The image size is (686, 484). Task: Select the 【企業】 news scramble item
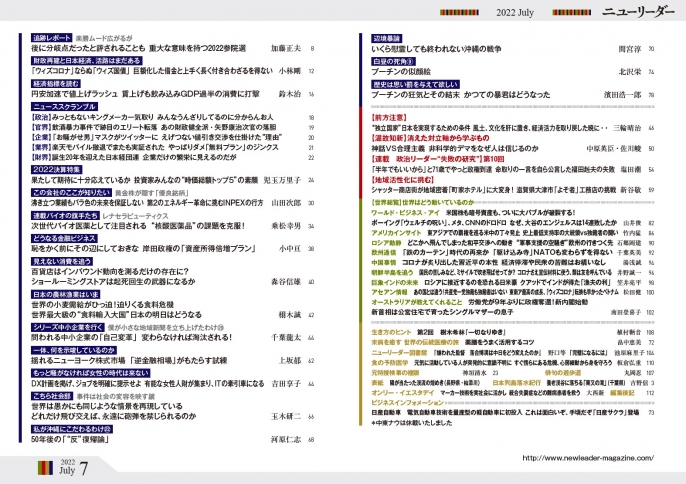[x=39, y=138]
